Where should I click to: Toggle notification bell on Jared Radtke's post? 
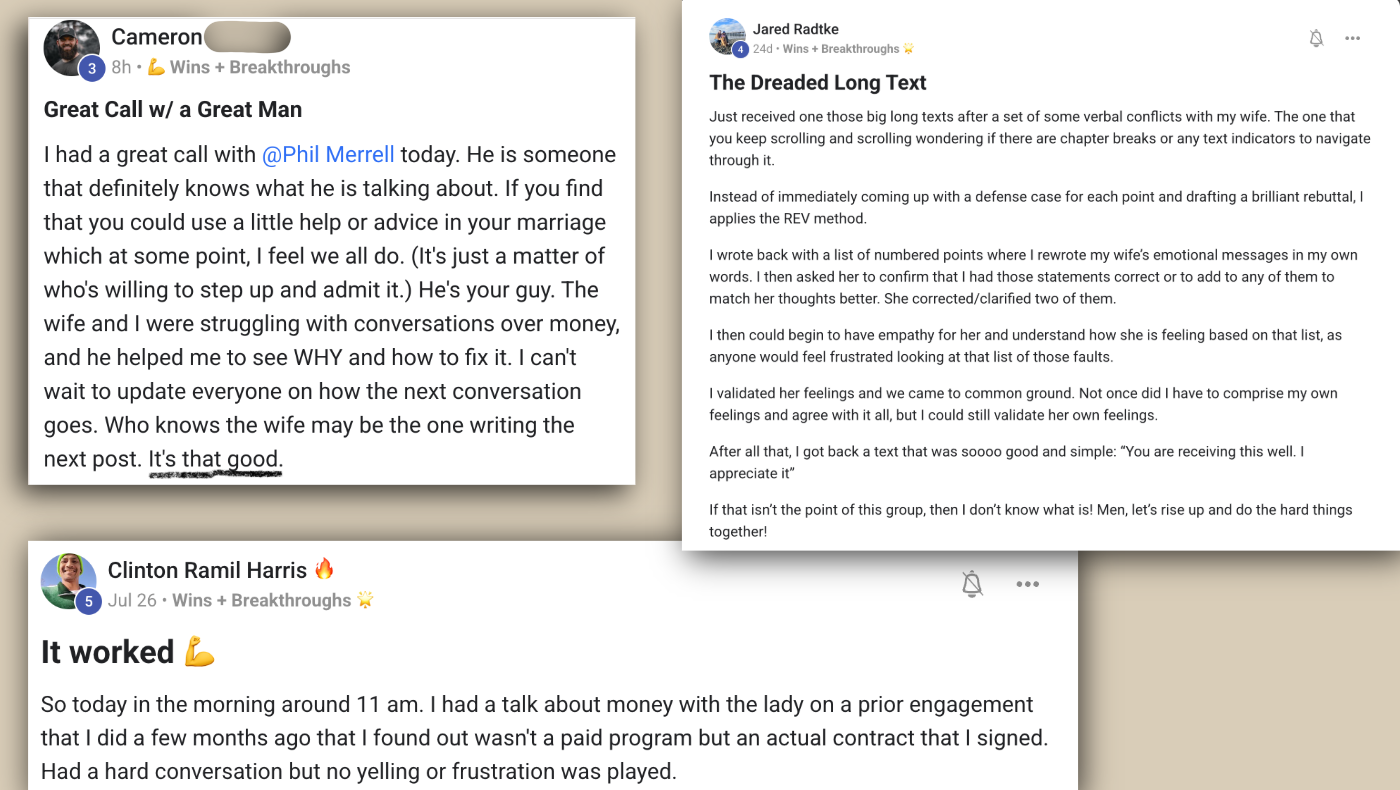coord(1316,39)
